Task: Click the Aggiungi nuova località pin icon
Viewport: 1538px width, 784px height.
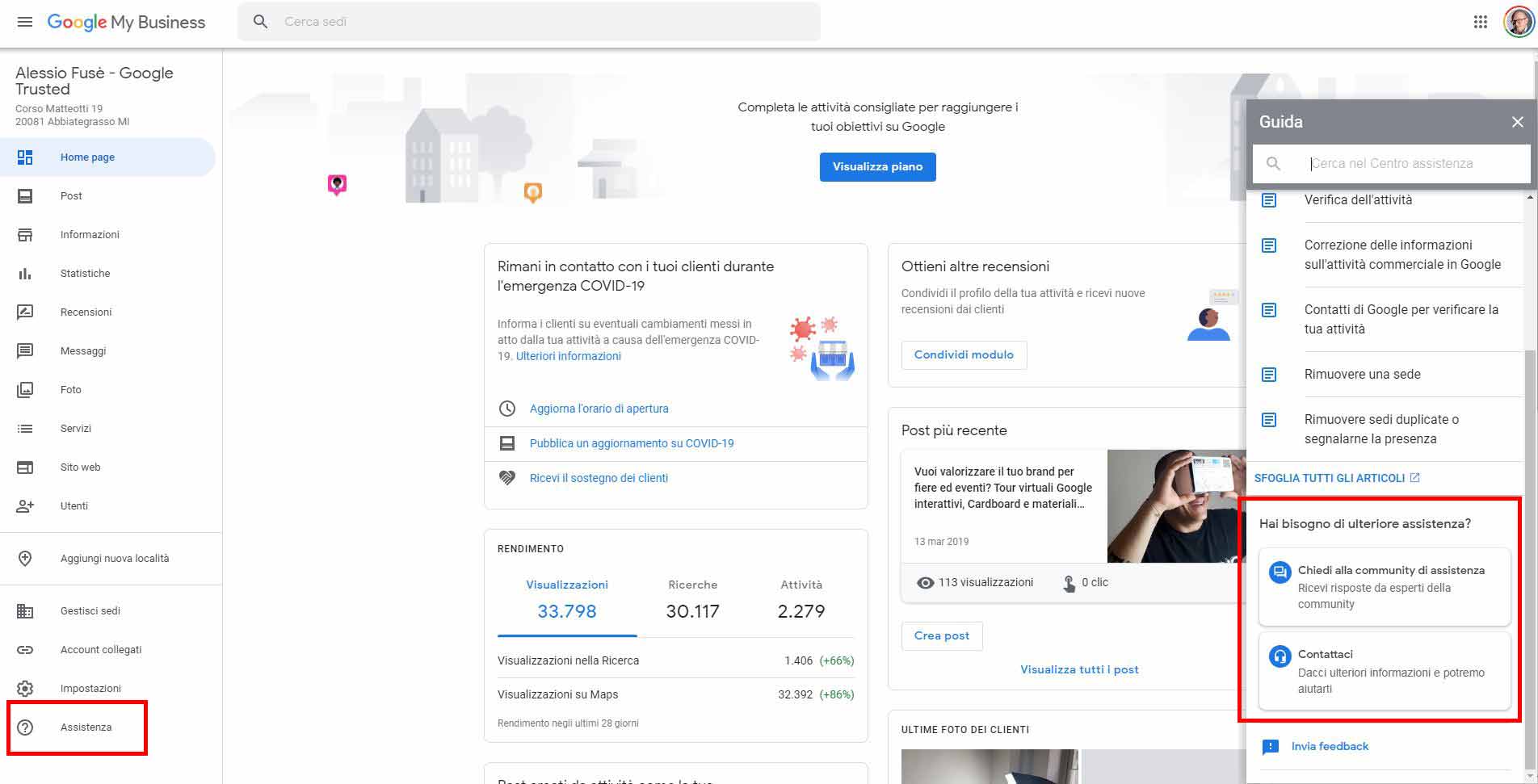Action: click(x=25, y=558)
